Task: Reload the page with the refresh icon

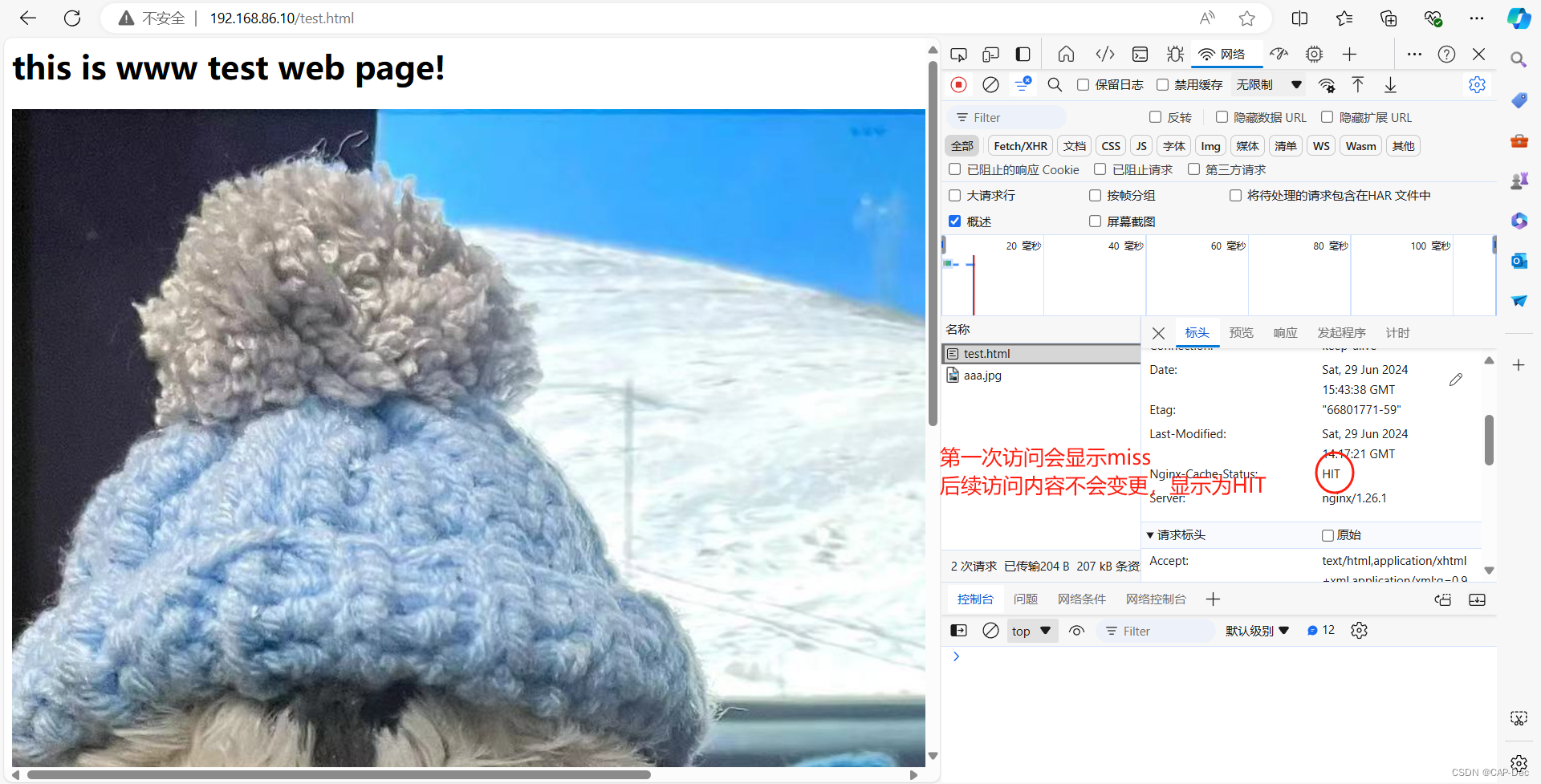Action: pyautogui.click(x=72, y=18)
